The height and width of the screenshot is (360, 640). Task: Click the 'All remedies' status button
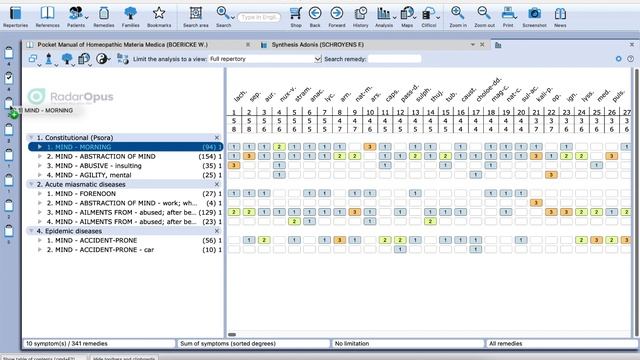click(562, 344)
